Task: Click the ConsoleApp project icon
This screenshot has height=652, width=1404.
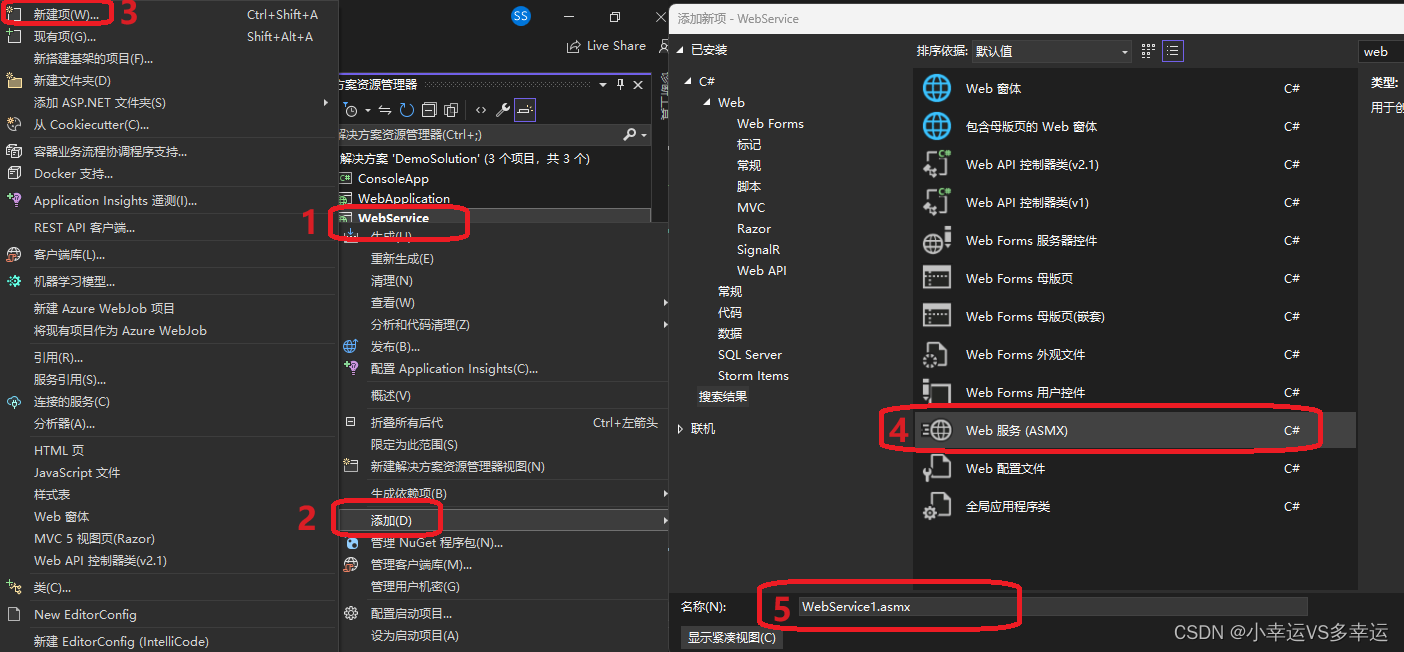Action: (346, 178)
